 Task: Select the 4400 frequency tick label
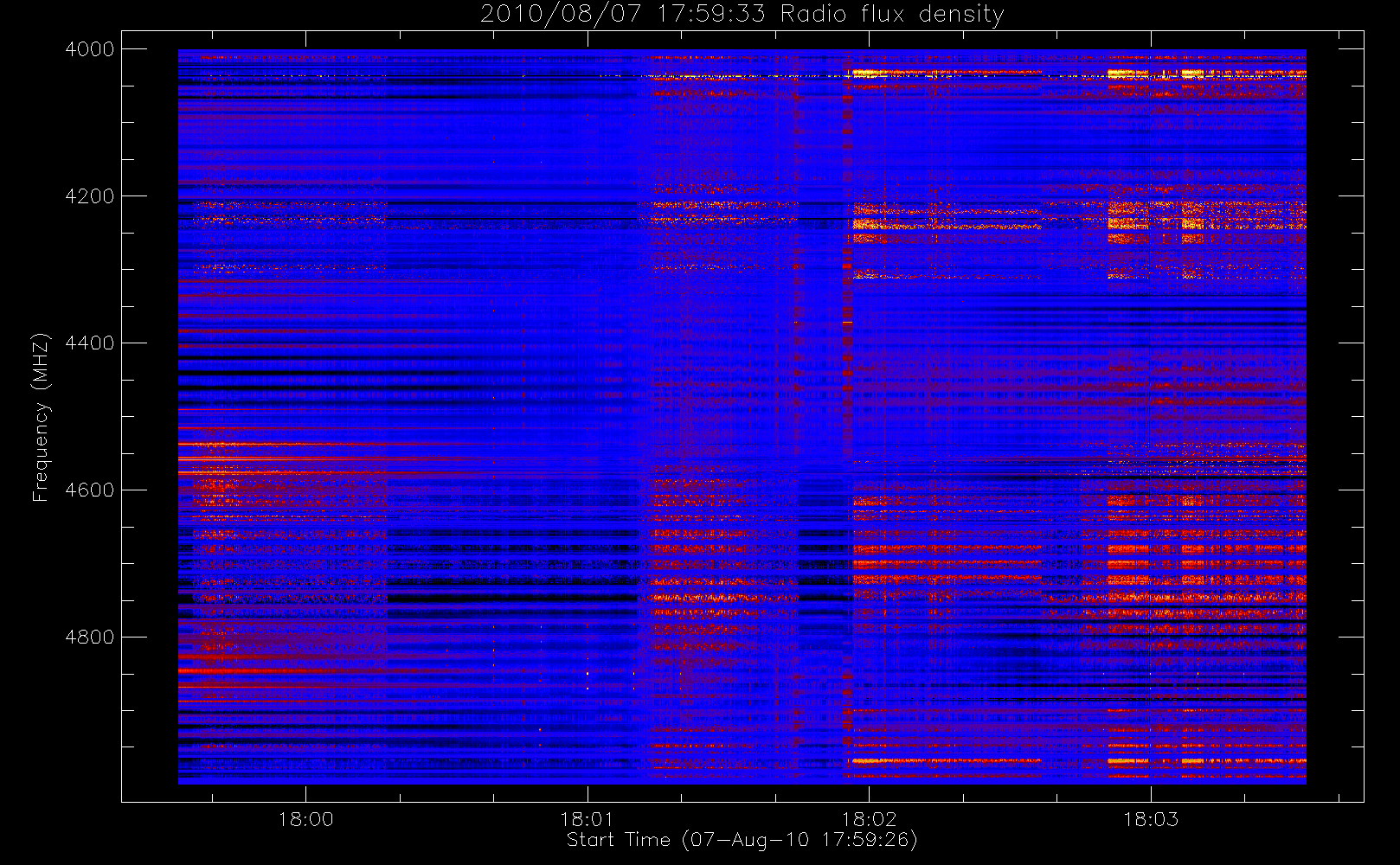tap(90, 343)
